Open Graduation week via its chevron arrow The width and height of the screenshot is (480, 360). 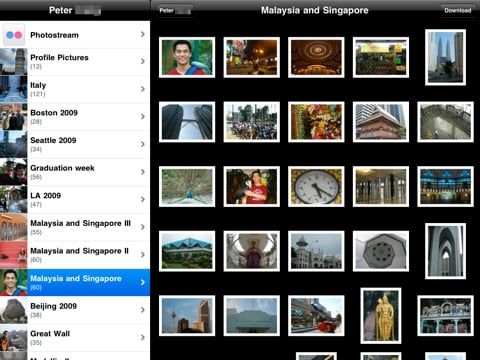click(143, 172)
